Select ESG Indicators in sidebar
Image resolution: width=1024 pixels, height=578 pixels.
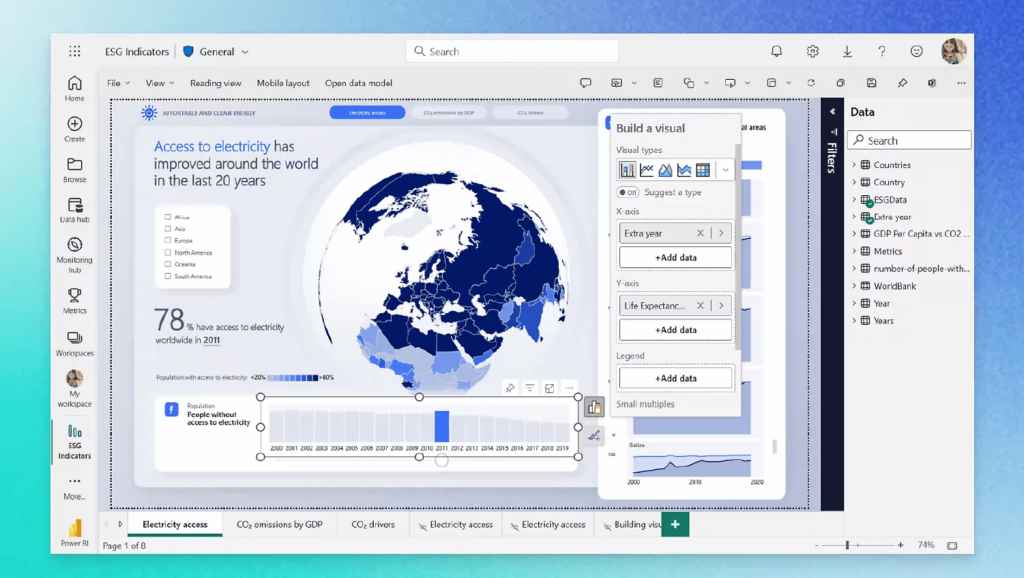(x=74, y=442)
